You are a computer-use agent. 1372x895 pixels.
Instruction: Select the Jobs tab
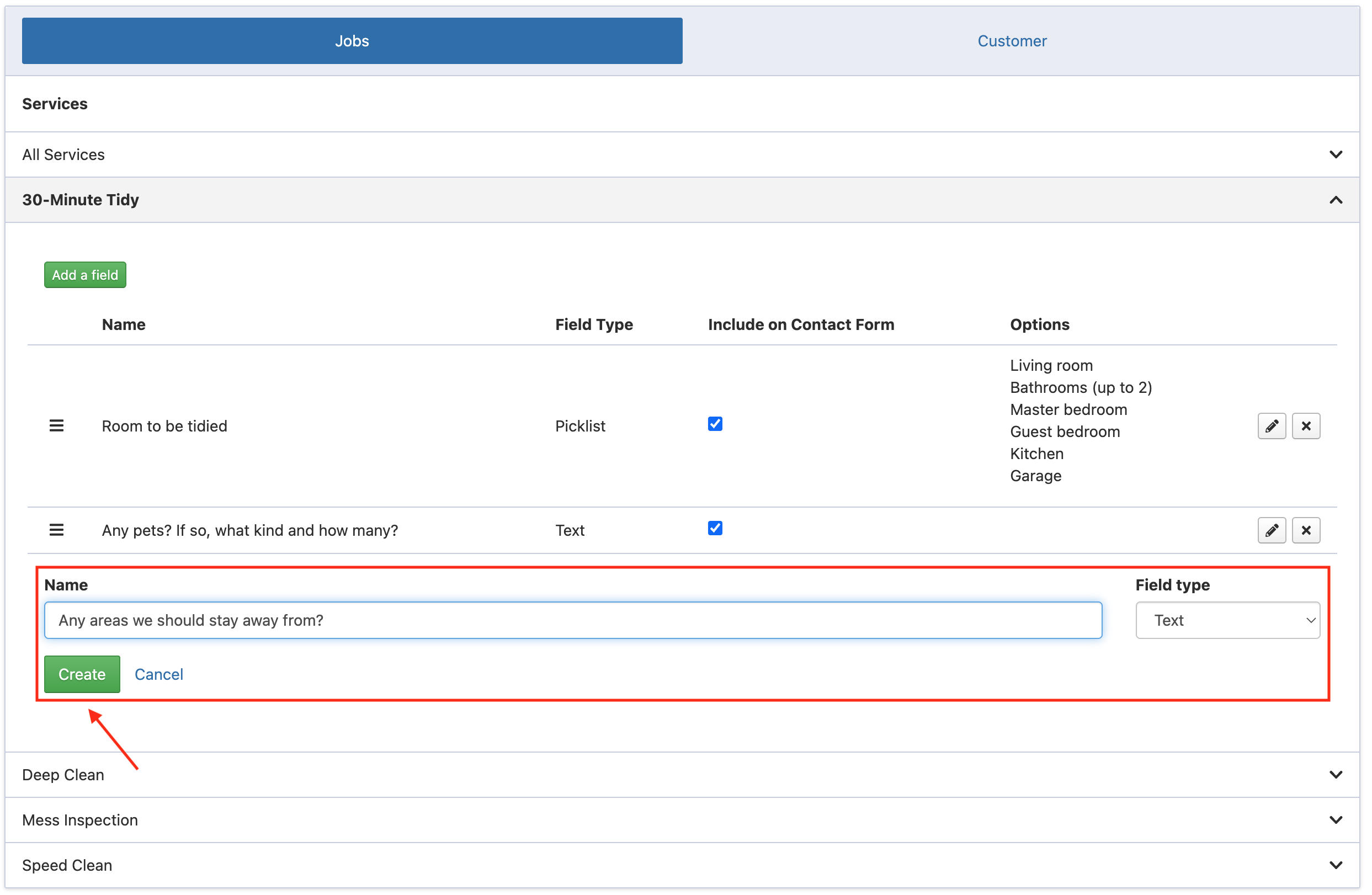[353, 41]
